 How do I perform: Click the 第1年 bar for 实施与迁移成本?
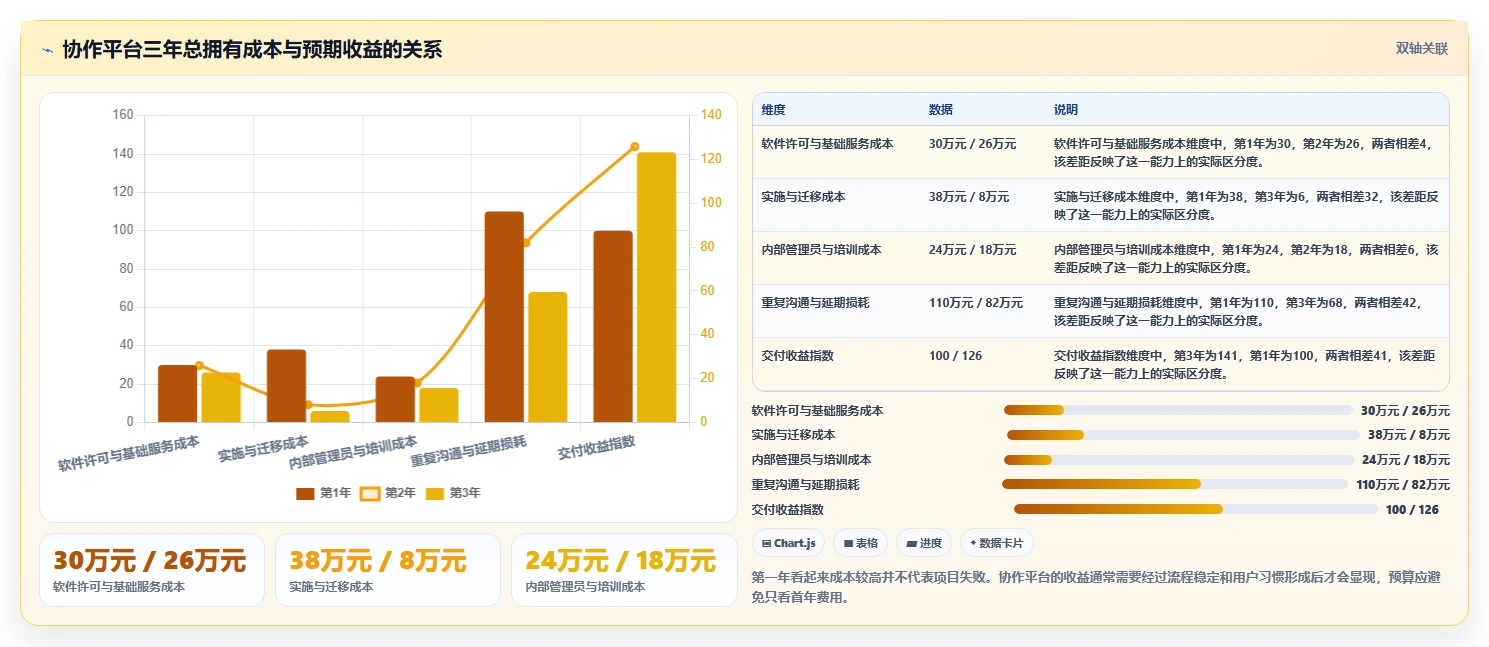(286, 386)
